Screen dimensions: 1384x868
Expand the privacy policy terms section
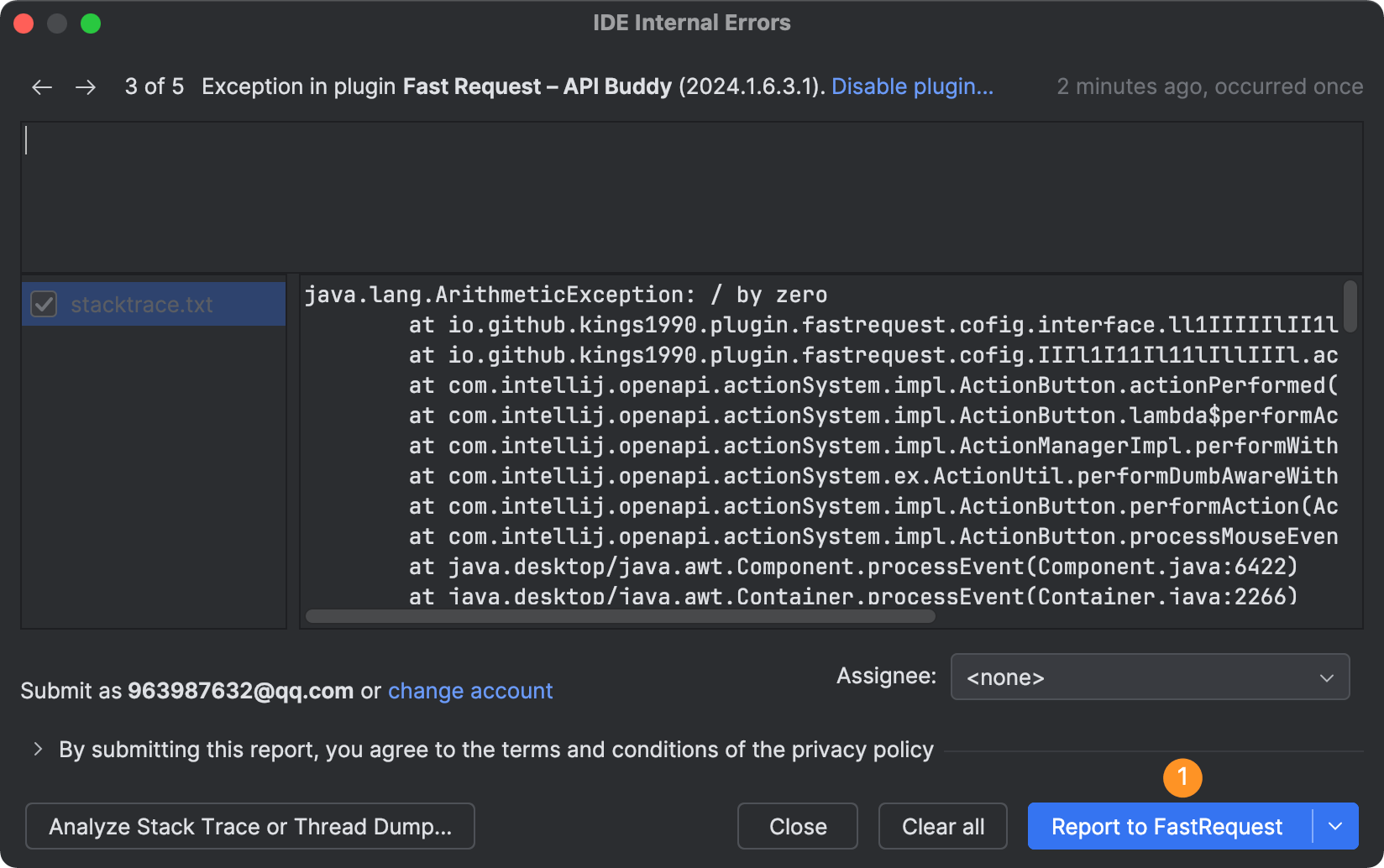click(38, 749)
